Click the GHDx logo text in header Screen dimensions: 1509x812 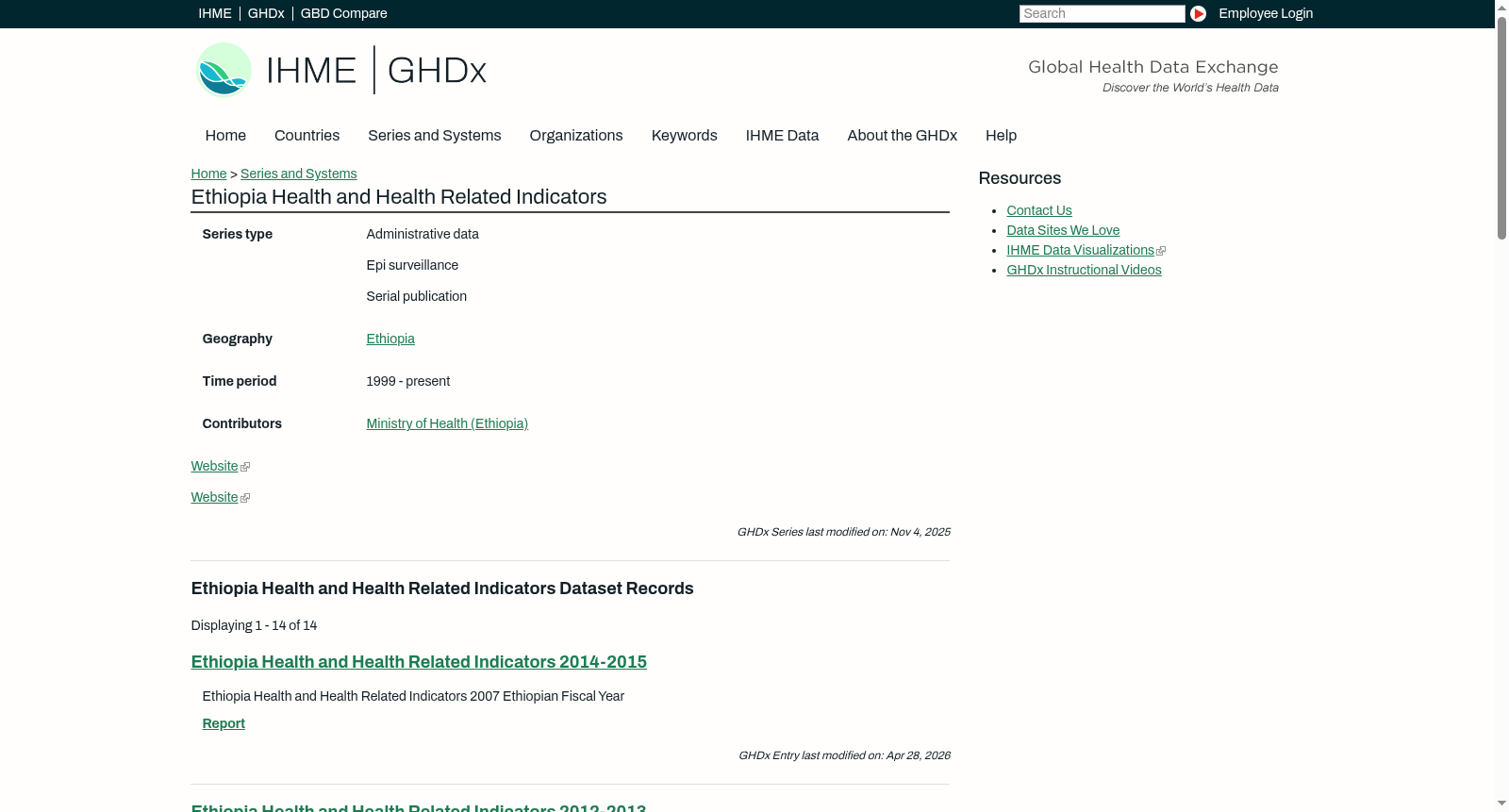click(437, 71)
